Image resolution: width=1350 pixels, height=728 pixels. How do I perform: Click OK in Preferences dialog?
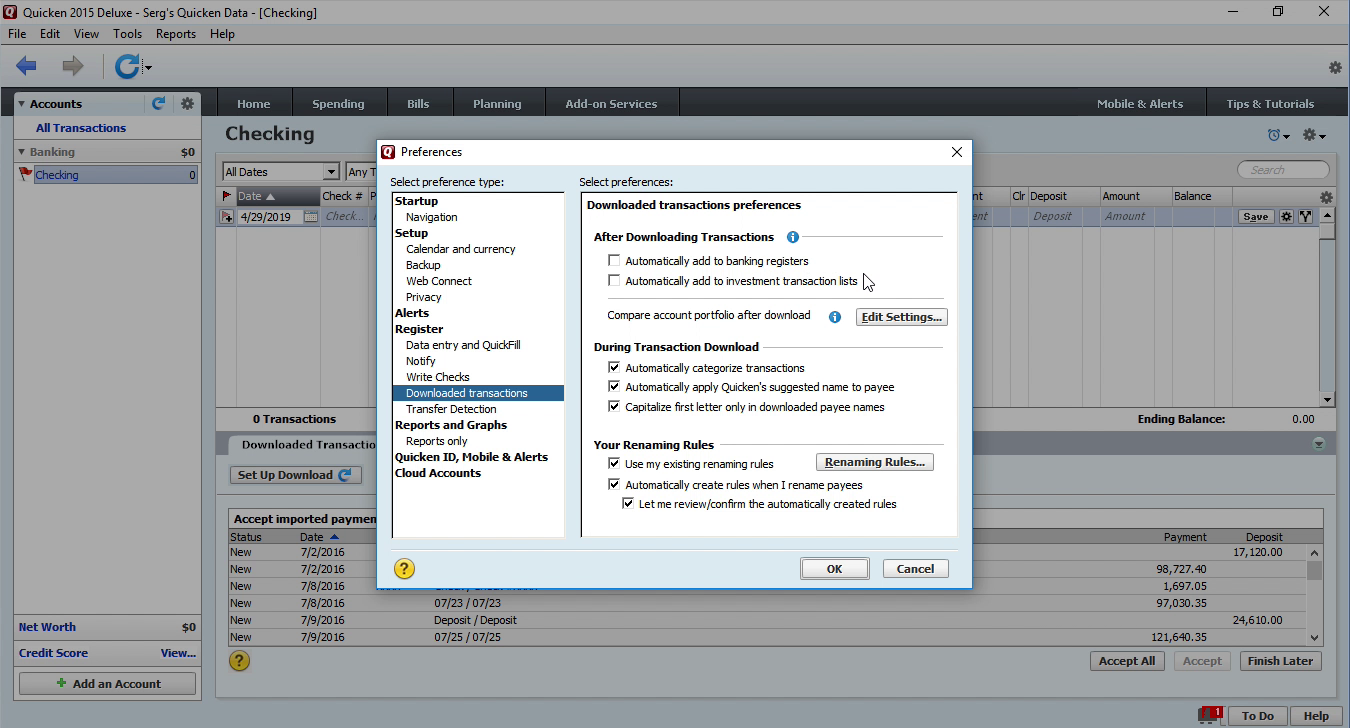point(834,569)
